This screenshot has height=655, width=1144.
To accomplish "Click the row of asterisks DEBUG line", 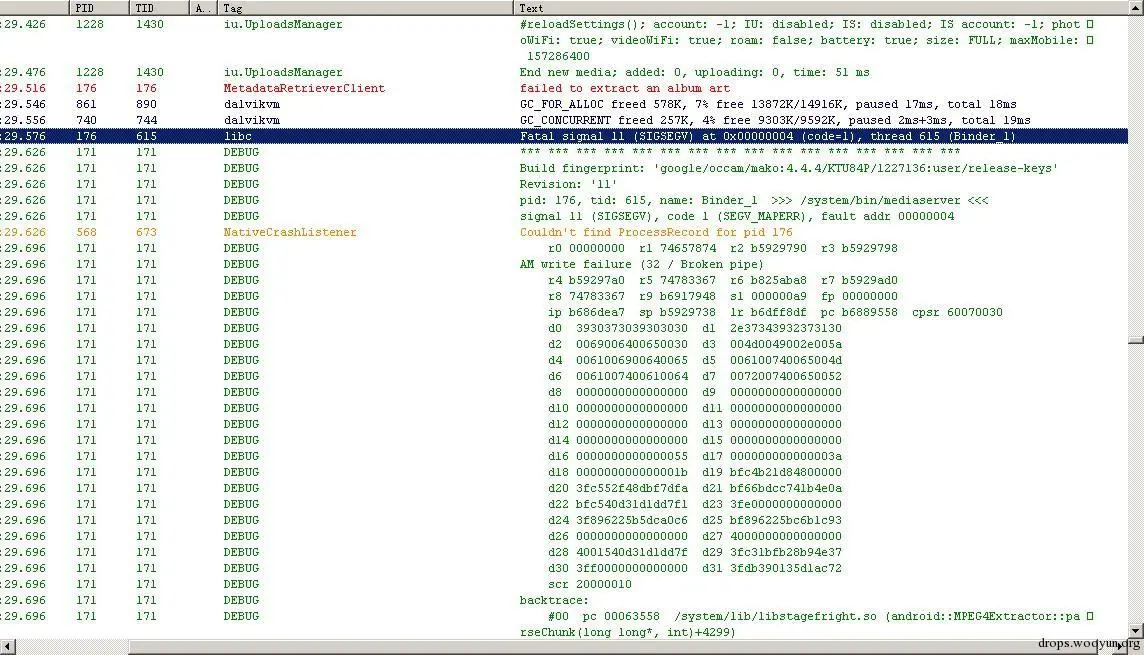I will 740,152.
